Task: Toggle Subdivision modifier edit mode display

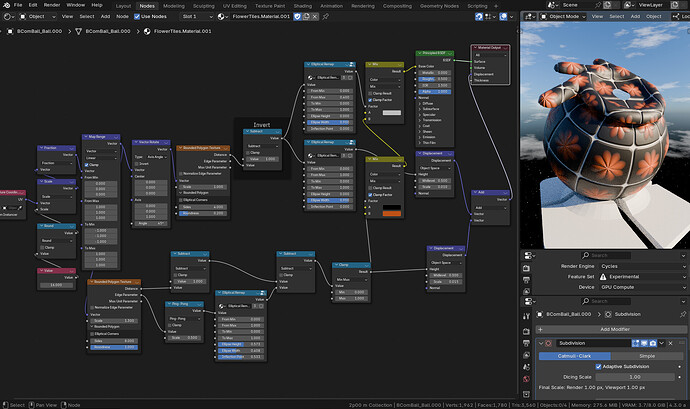Action: coord(635,343)
